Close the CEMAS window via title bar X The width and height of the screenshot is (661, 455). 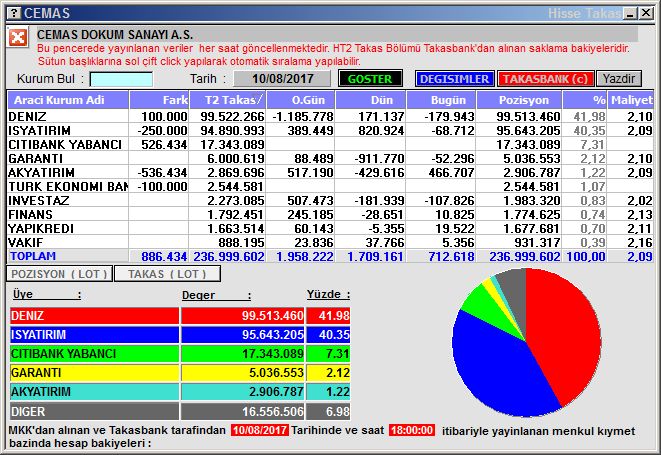(x=646, y=13)
